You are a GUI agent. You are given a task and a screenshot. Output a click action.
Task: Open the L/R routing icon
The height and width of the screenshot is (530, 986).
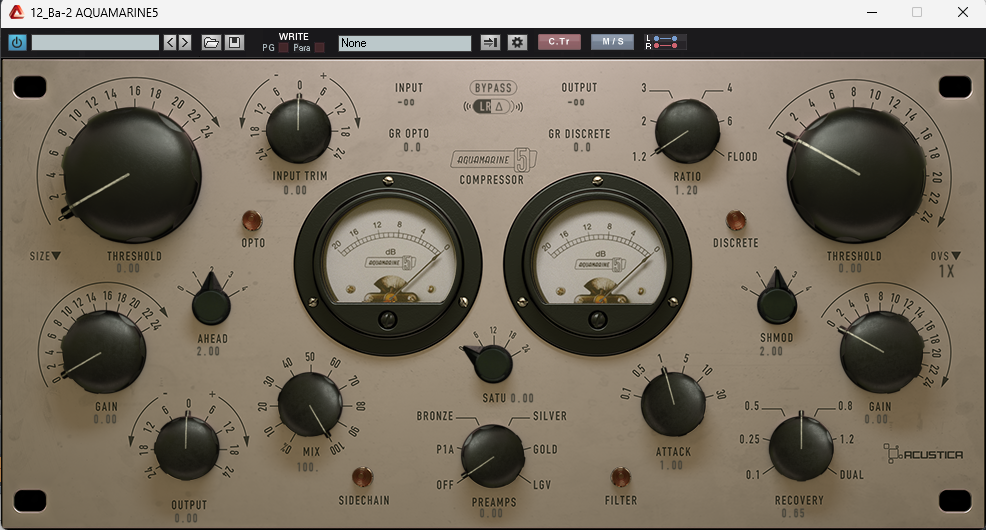(x=665, y=43)
